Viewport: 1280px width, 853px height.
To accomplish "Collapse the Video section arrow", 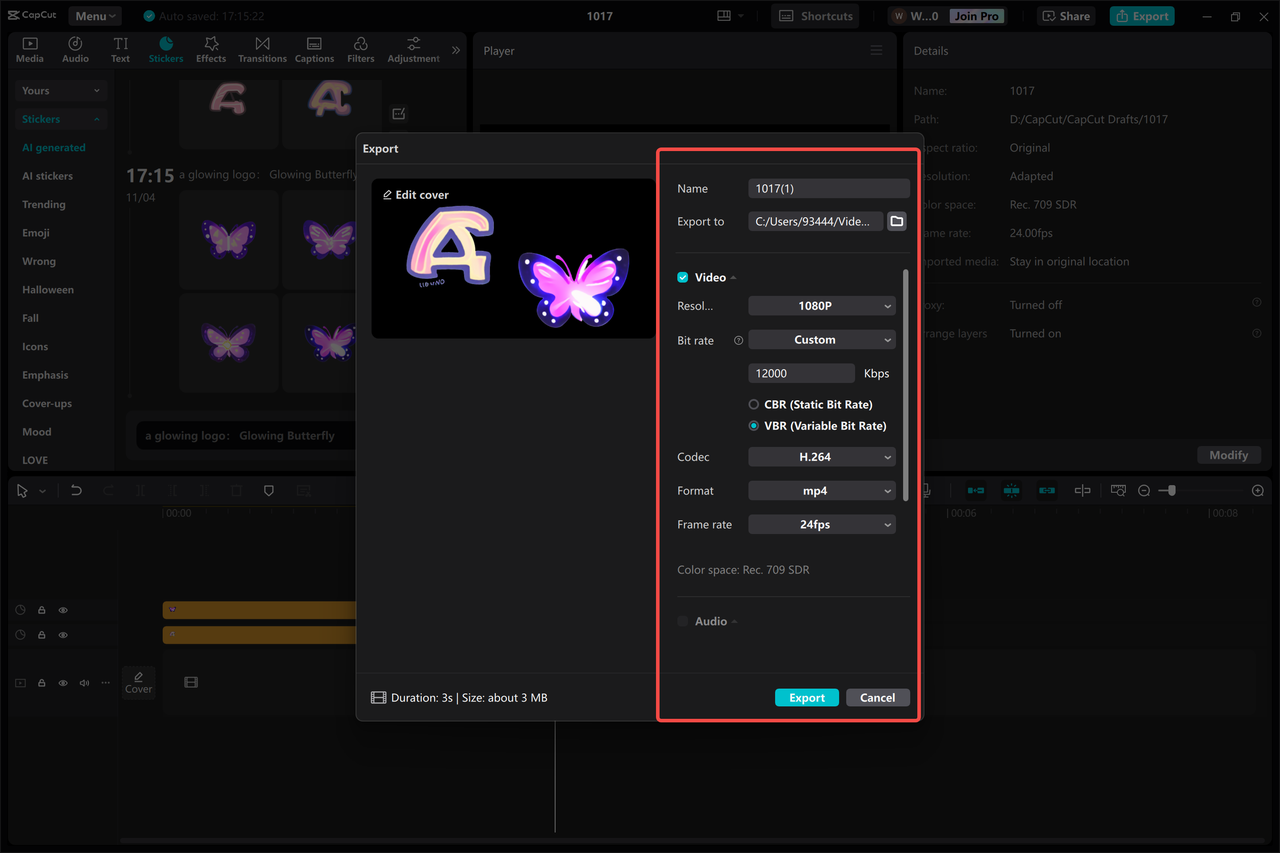I will [734, 278].
